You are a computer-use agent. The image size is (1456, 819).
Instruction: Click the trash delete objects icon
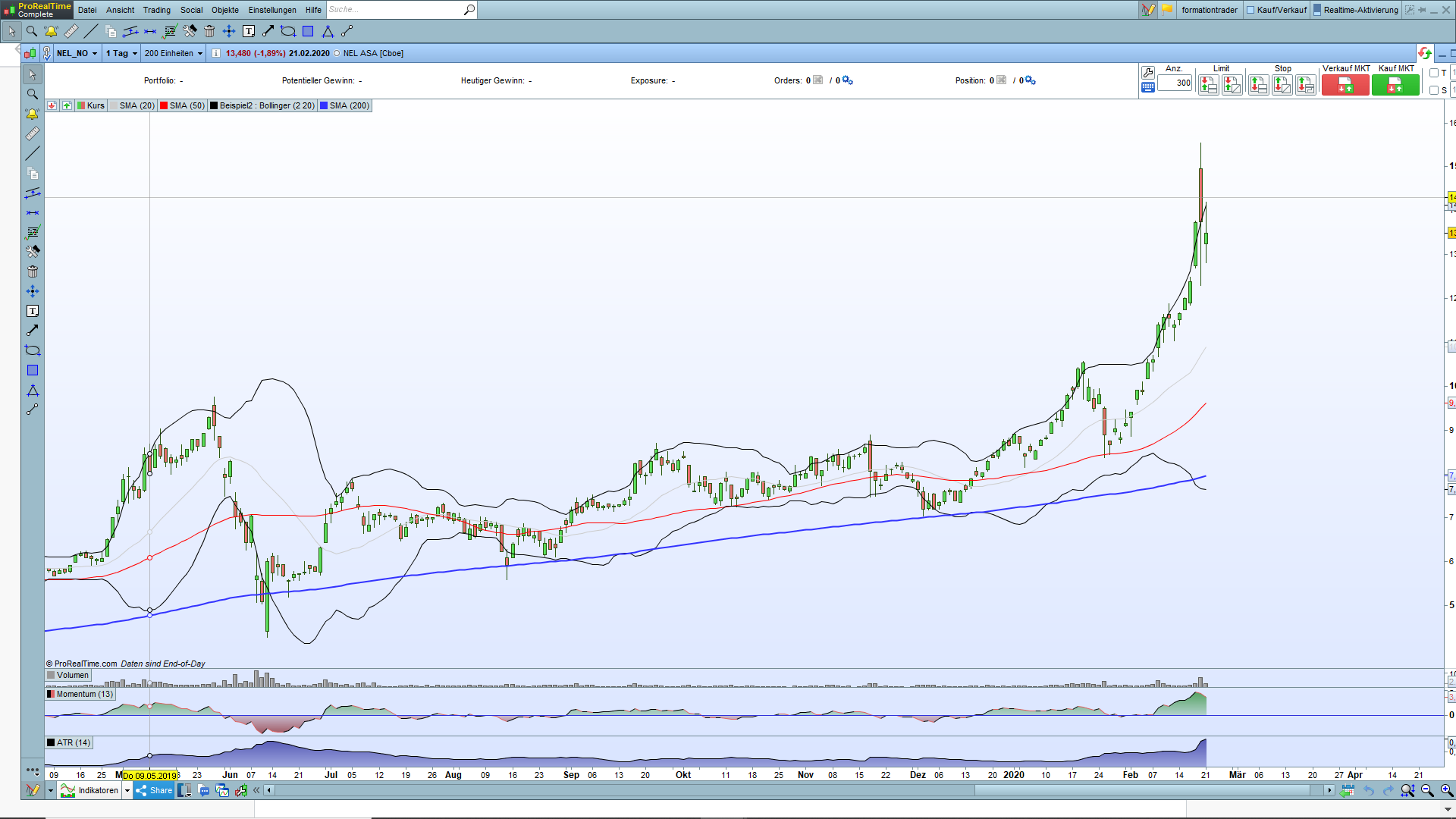[x=209, y=31]
